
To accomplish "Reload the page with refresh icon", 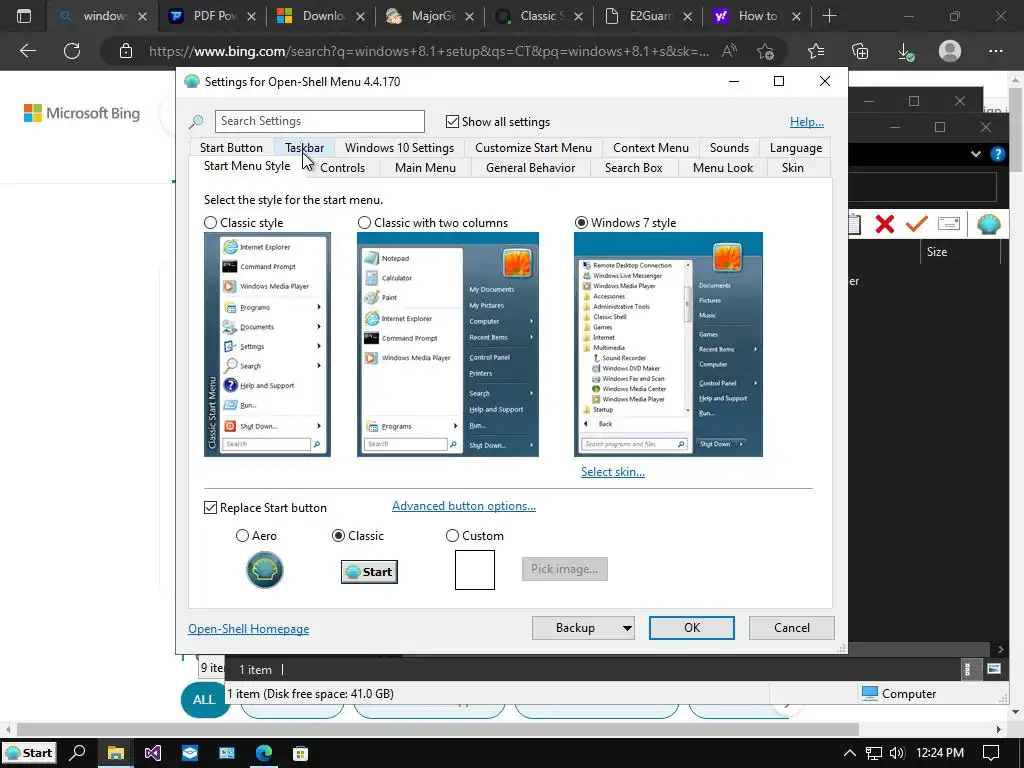I will click(x=72, y=51).
